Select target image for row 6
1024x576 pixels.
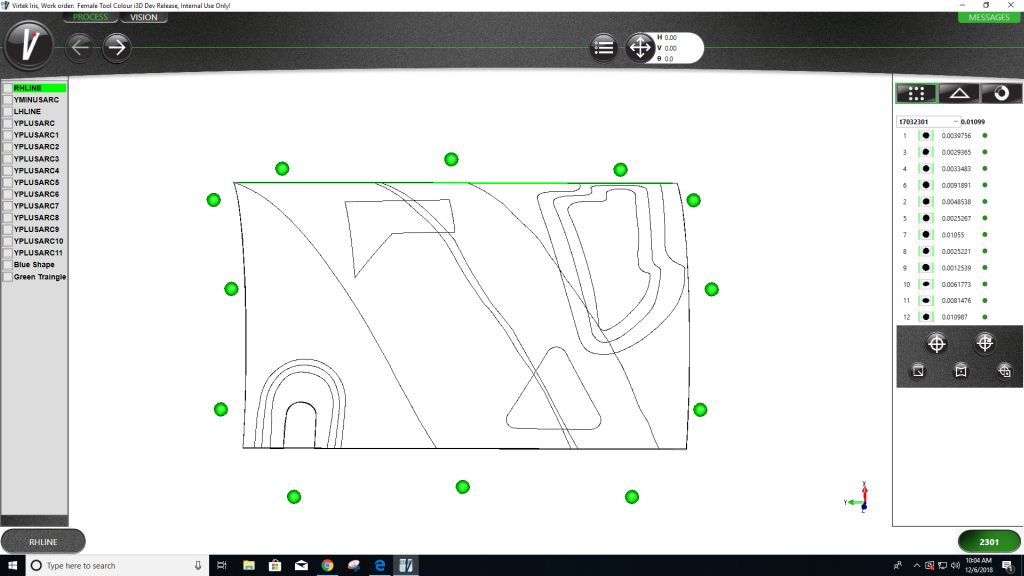click(x=925, y=185)
